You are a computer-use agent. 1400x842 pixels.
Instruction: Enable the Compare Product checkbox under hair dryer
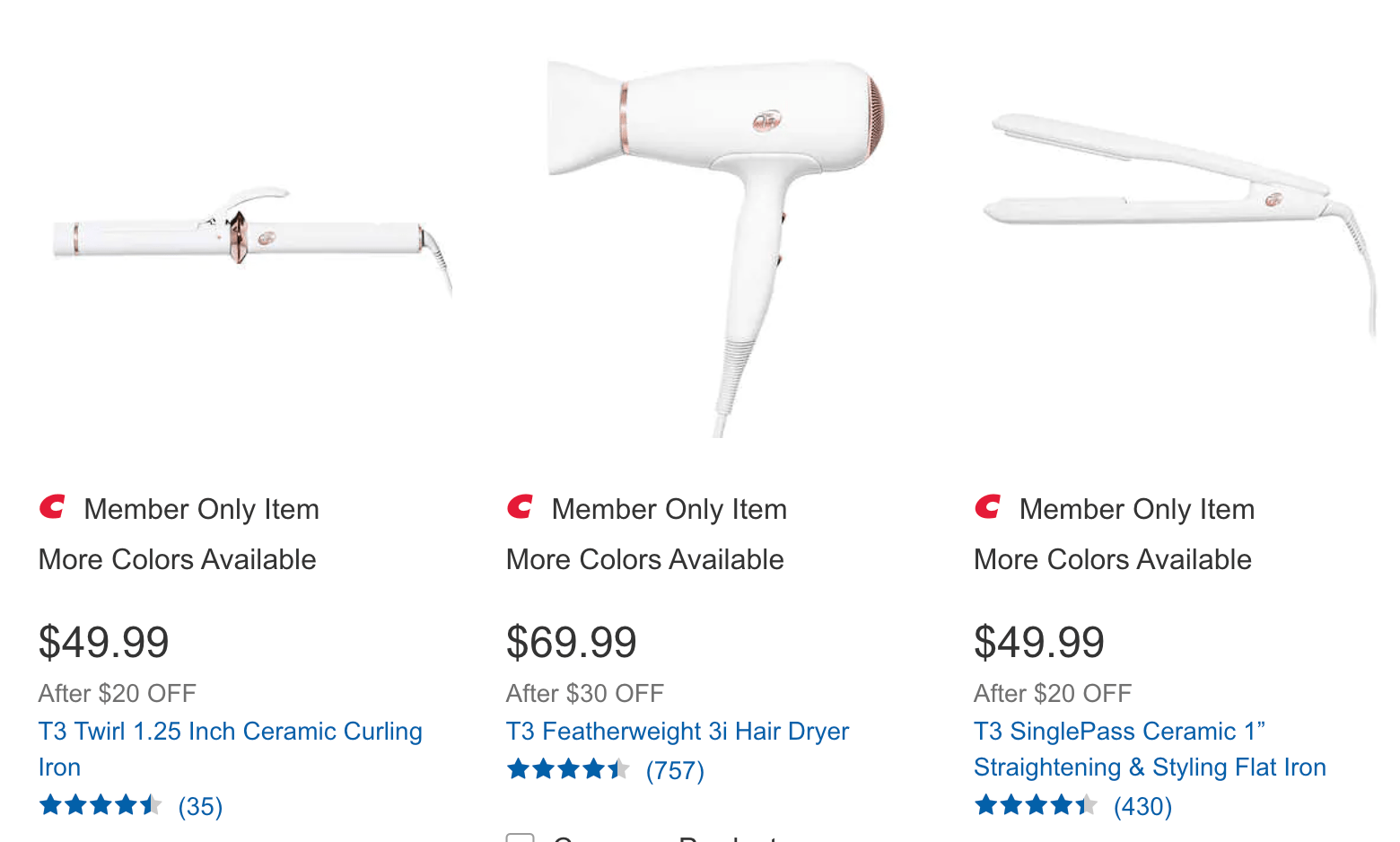(520, 838)
